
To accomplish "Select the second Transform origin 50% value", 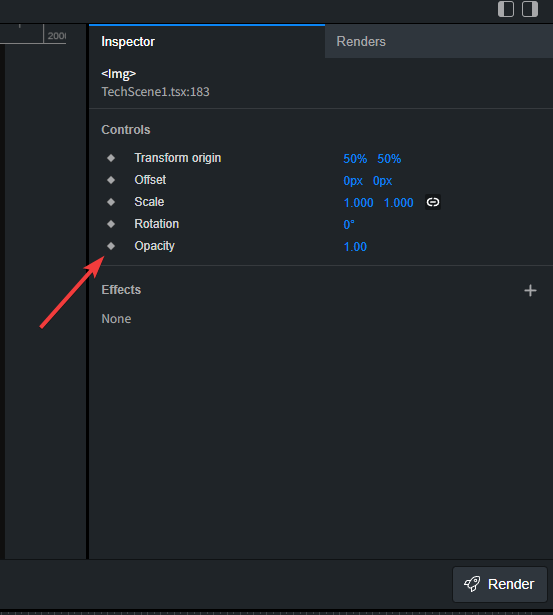I will point(389,159).
